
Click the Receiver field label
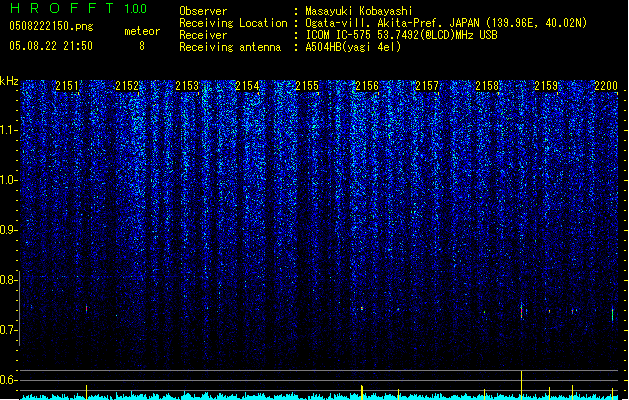point(203,35)
